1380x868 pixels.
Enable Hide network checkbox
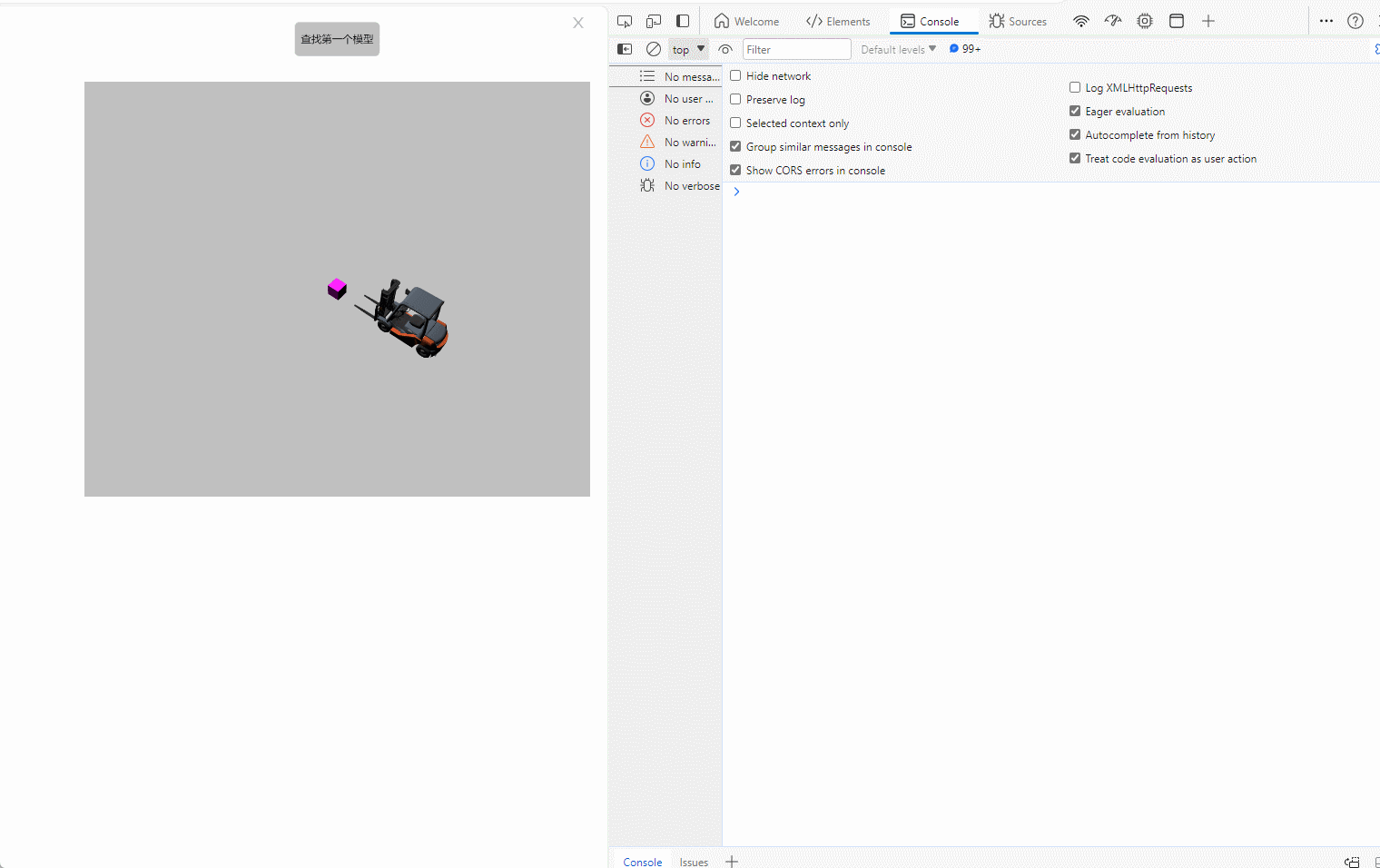tap(735, 76)
